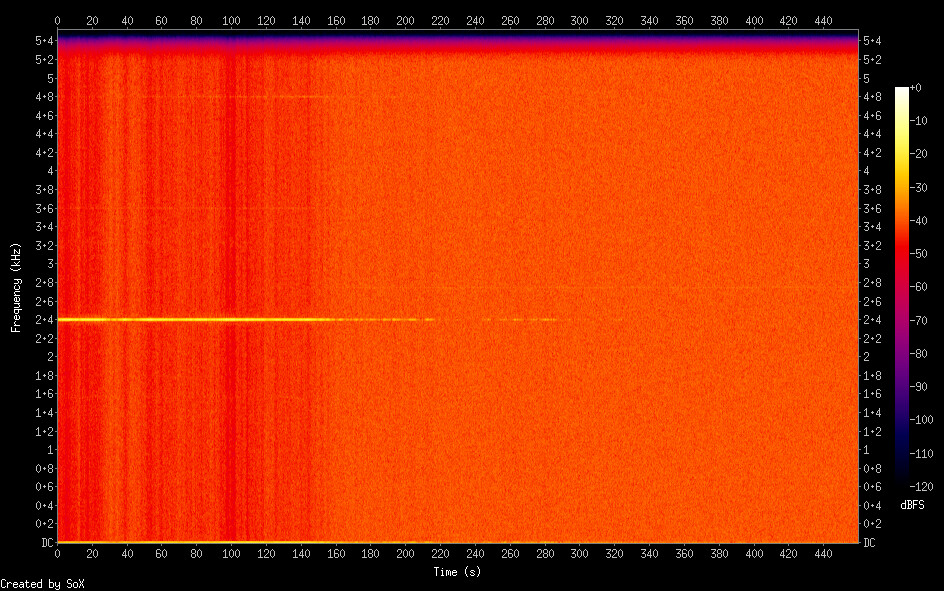Image resolution: width=944 pixels, height=591 pixels.
Task: Click the 'Created by SoX' text
Action: point(41,583)
